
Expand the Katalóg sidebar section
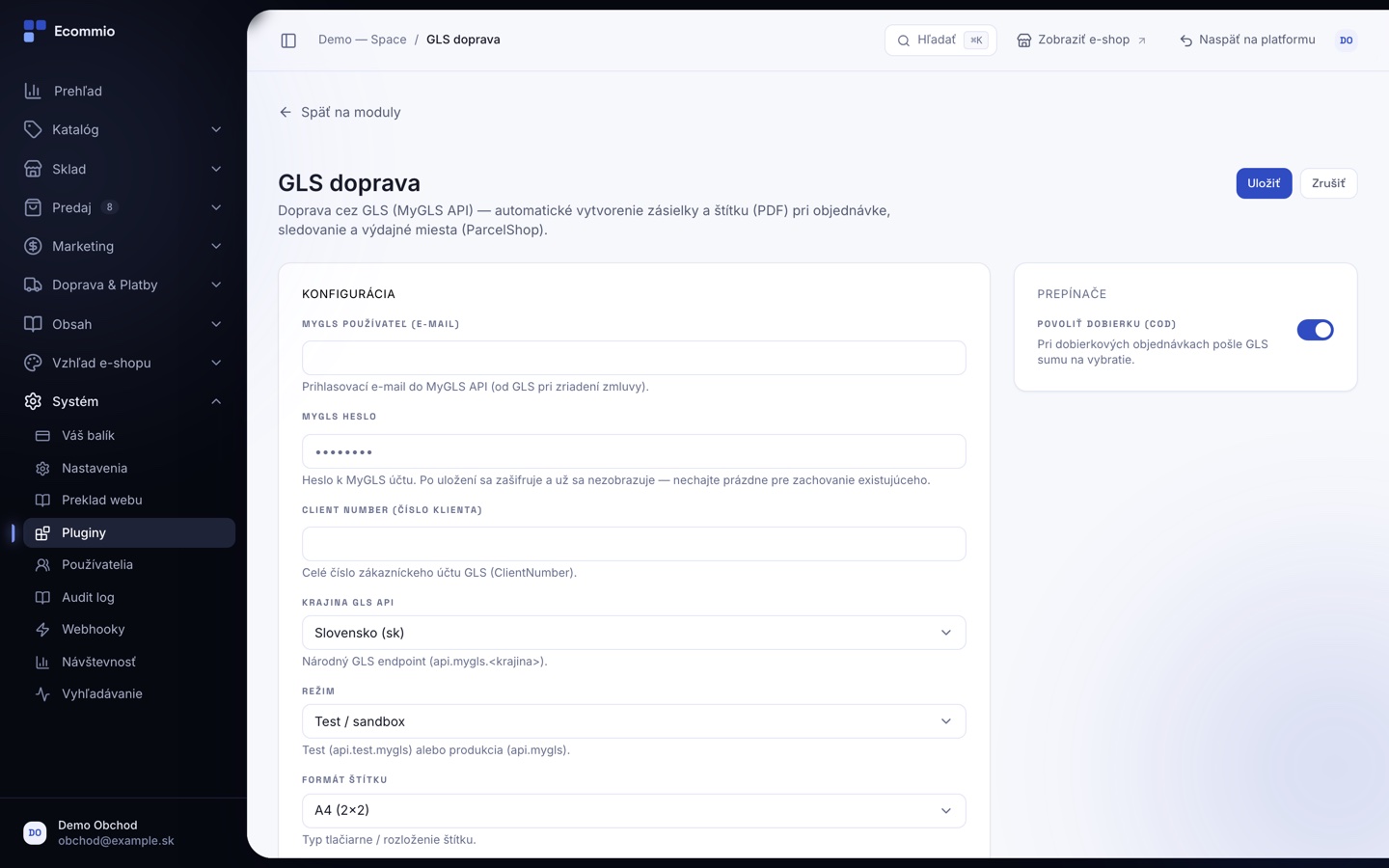pyautogui.click(x=123, y=129)
